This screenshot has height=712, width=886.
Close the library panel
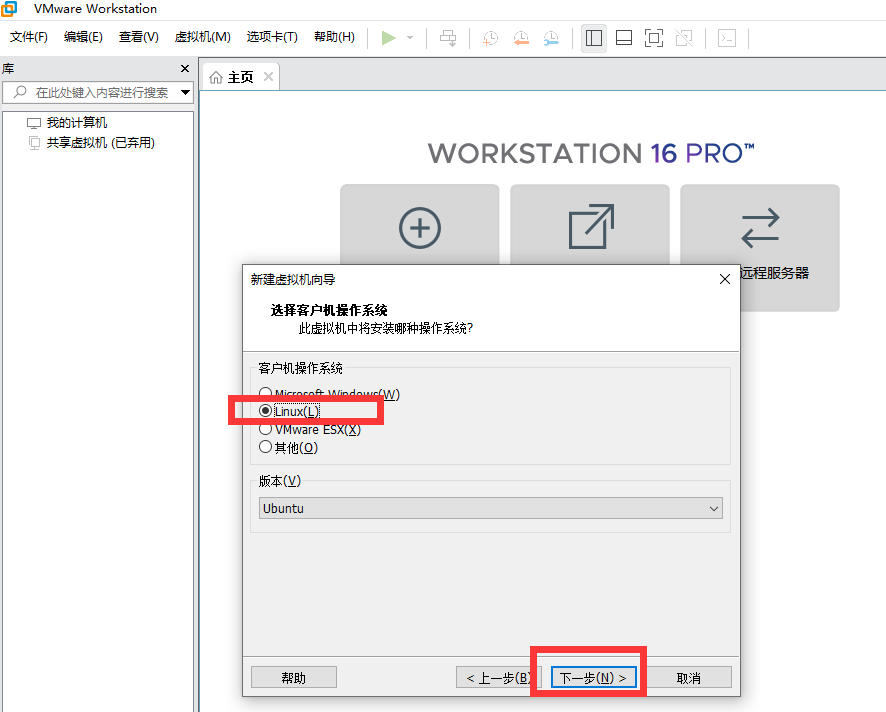pyautogui.click(x=185, y=68)
